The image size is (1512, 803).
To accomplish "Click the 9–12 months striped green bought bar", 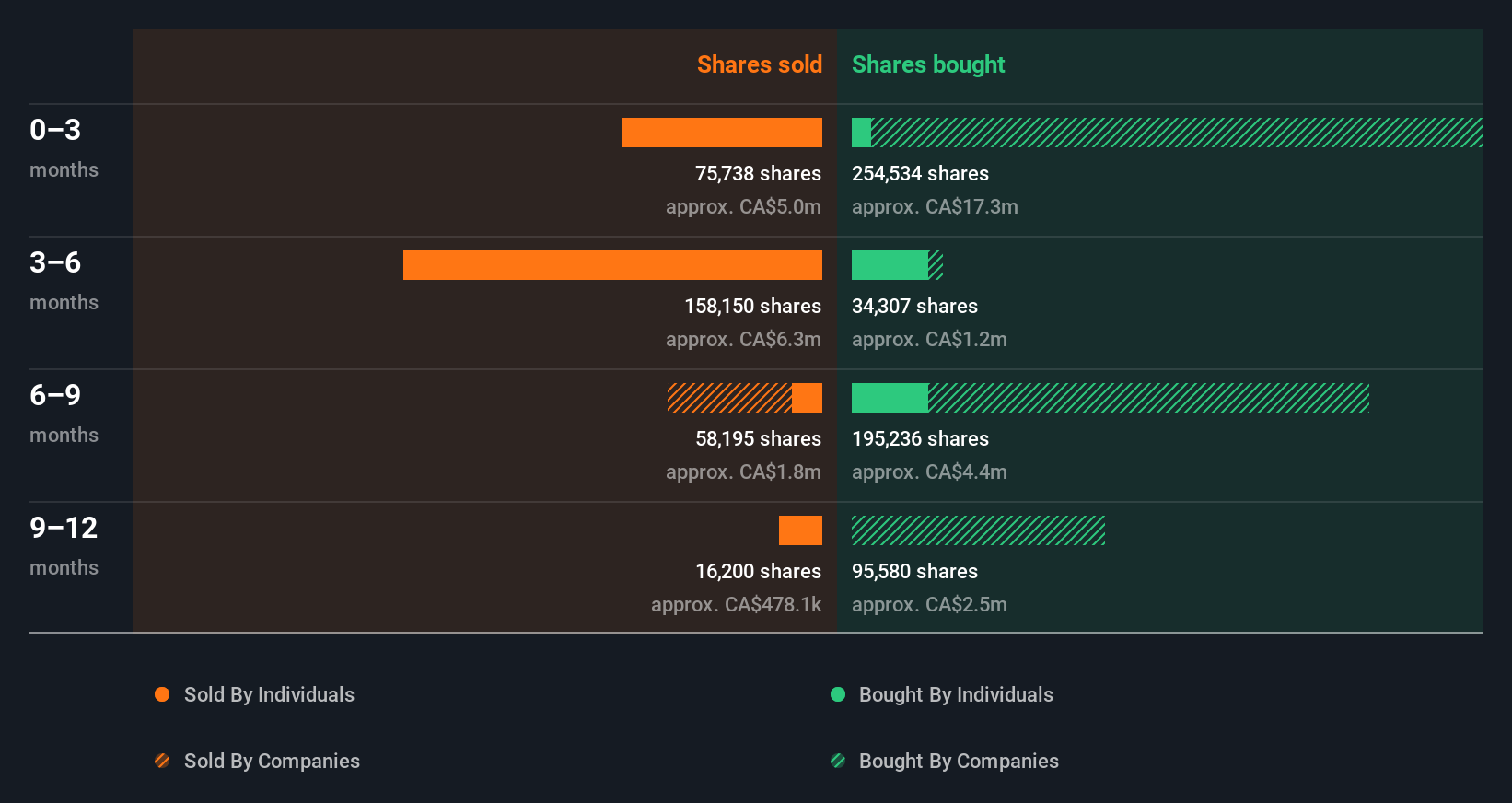I will (x=978, y=530).
